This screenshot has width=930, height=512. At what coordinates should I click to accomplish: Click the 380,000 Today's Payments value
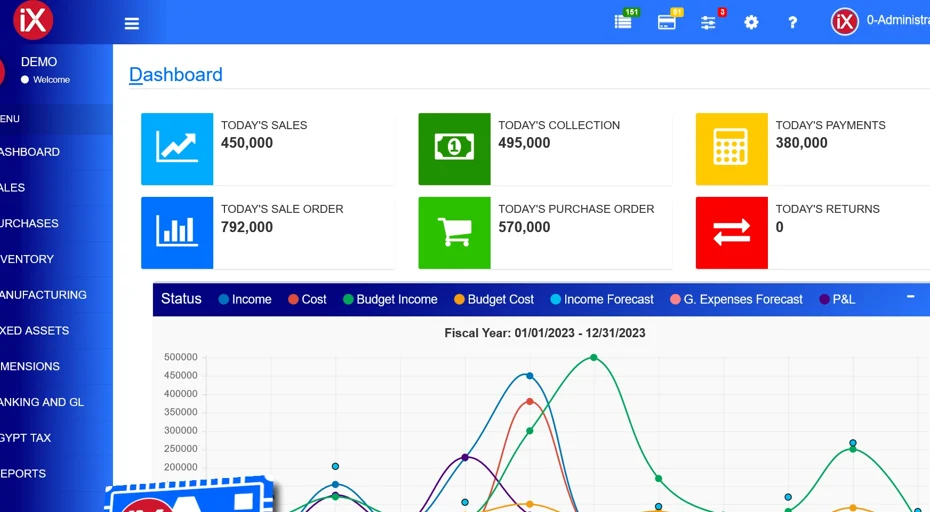coord(801,143)
